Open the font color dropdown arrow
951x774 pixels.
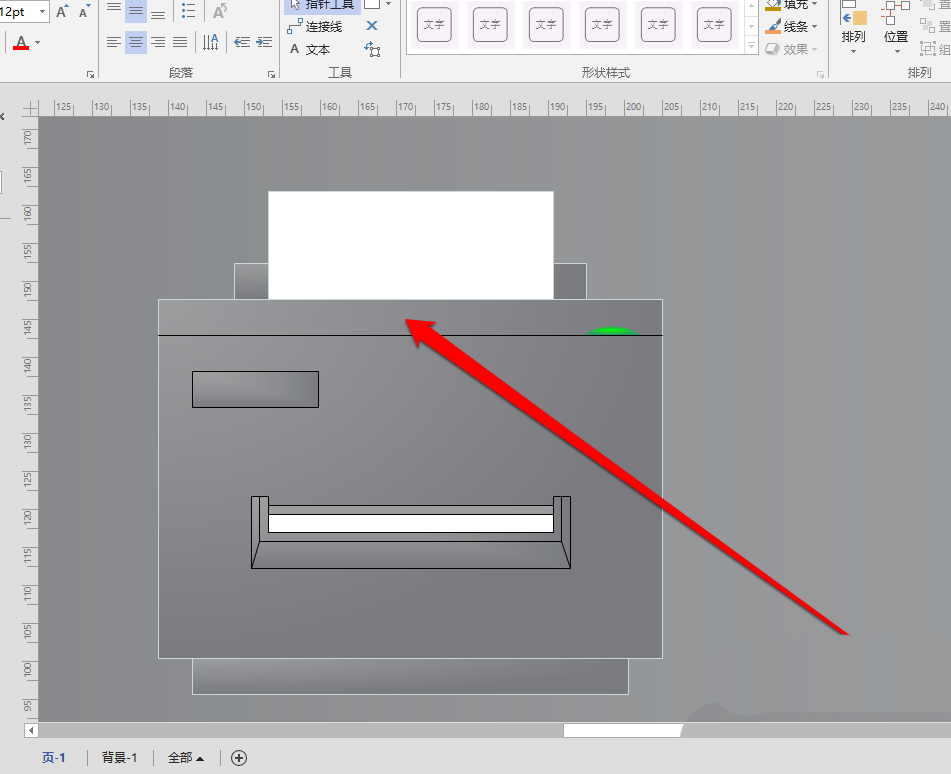click(x=37, y=43)
